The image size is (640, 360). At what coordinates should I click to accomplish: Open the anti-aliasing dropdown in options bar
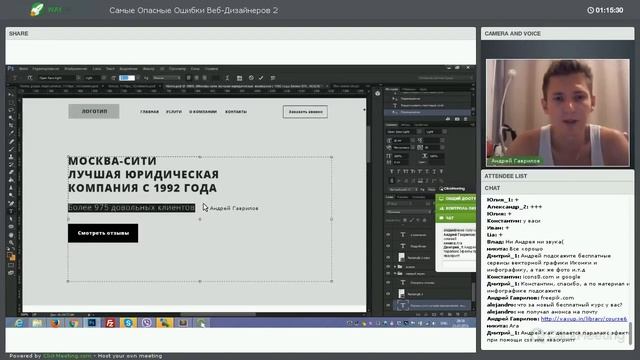[167, 78]
